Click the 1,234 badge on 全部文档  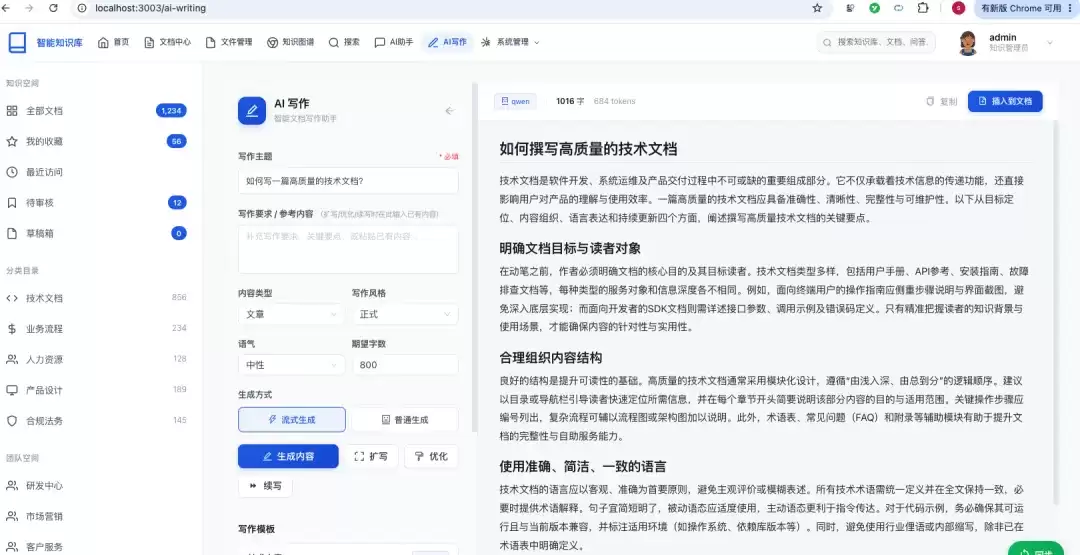point(171,111)
